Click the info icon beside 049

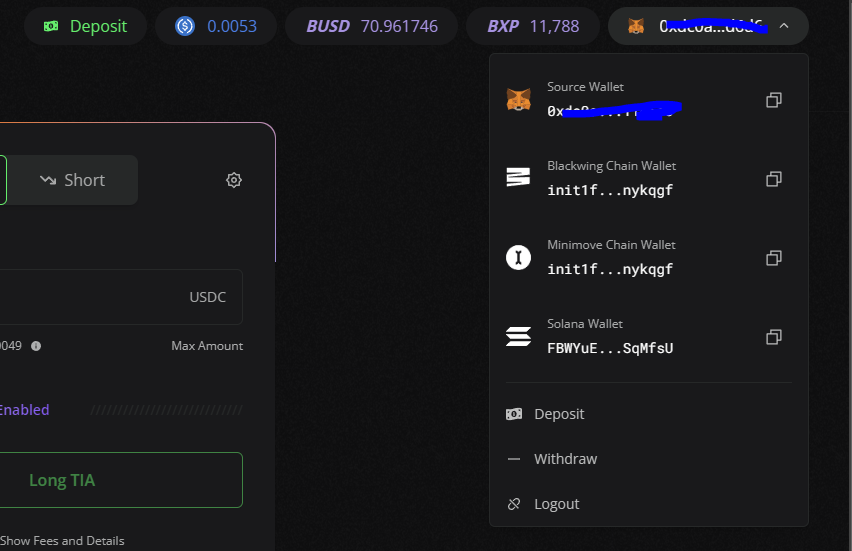click(36, 346)
